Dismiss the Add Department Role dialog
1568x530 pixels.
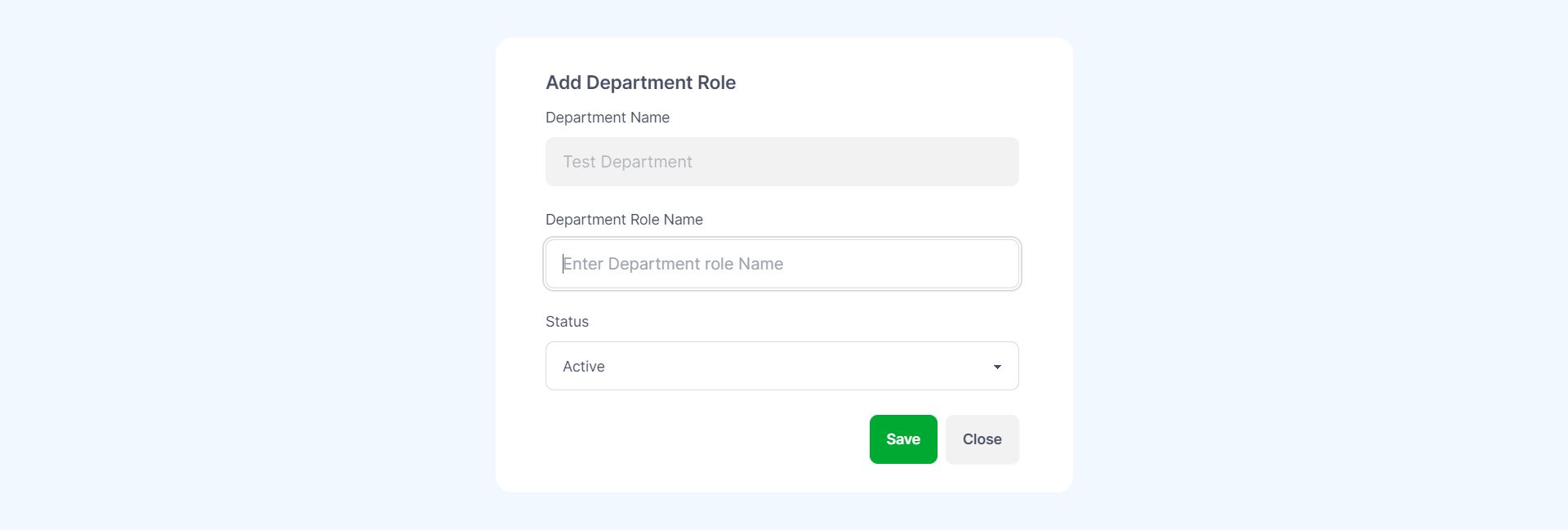pos(981,439)
